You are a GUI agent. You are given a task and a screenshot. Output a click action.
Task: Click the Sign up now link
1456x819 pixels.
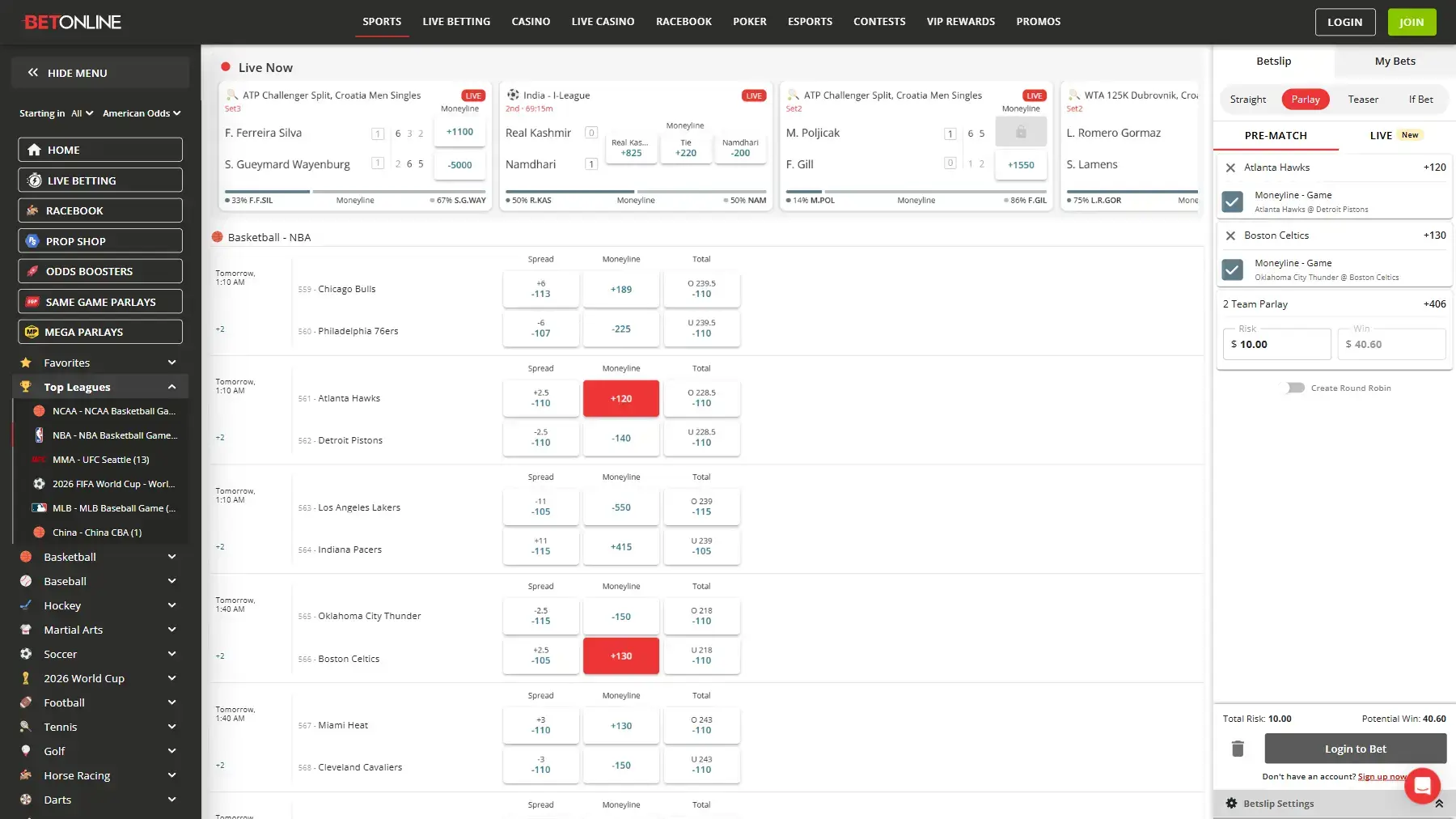pos(1382,777)
